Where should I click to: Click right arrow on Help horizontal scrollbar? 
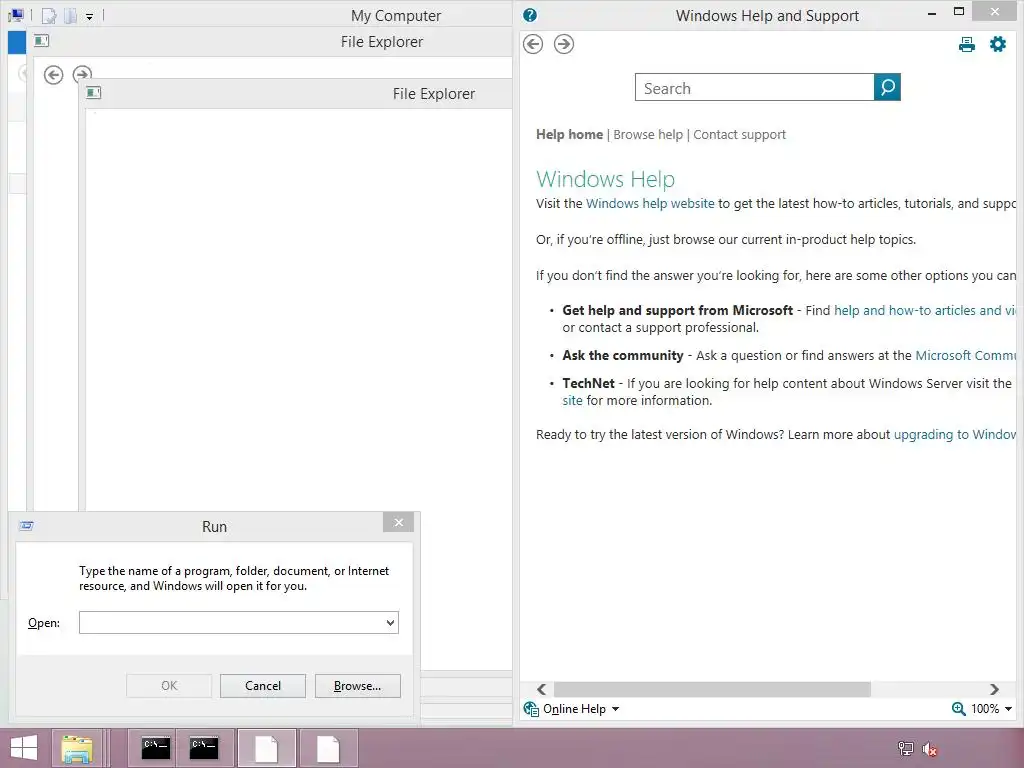coord(994,689)
